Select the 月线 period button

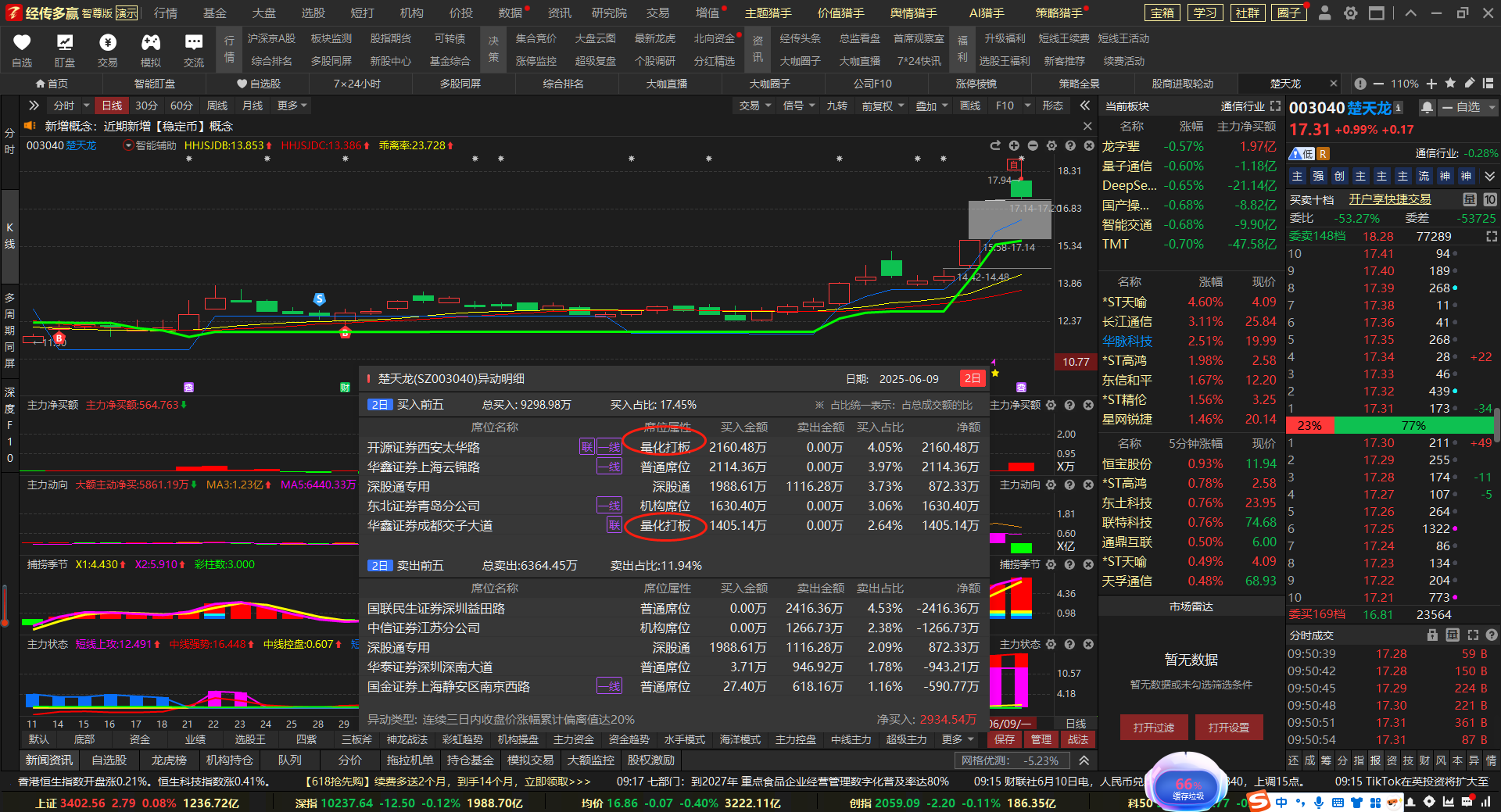(252, 106)
